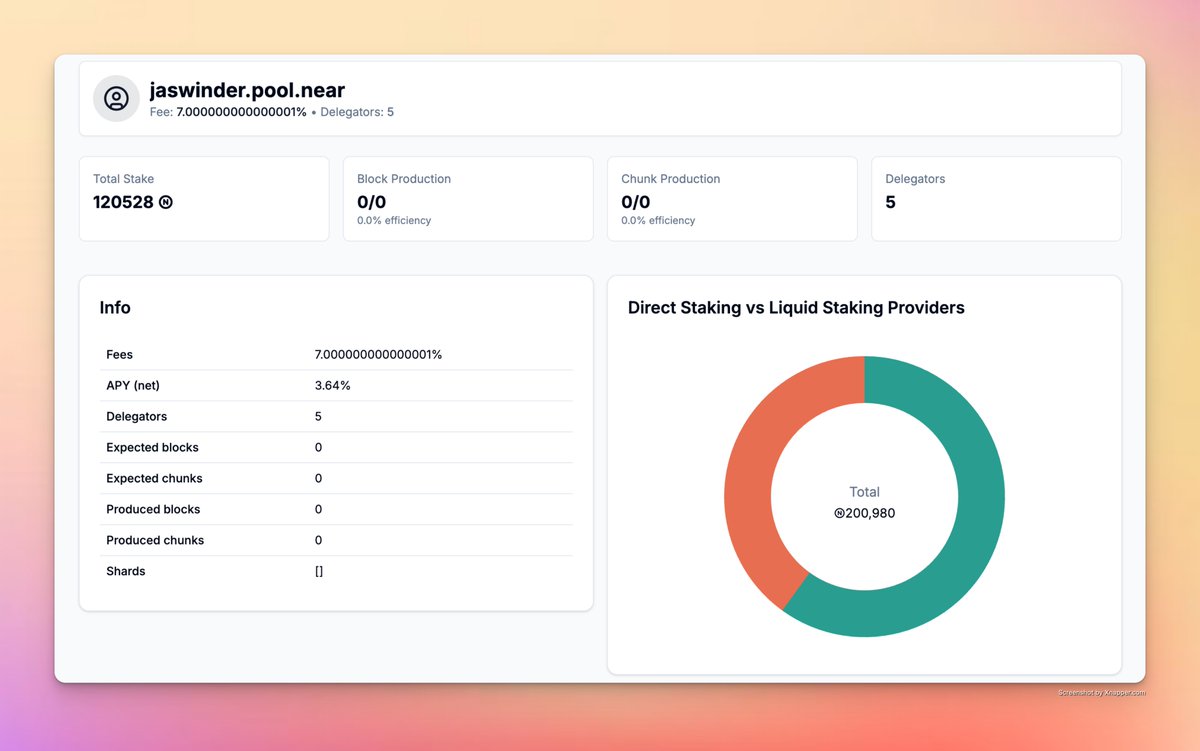Viewport: 1200px width, 751px height.
Task: Click the Direct Staking vs Liquid Staking heading
Action: [796, 308]
